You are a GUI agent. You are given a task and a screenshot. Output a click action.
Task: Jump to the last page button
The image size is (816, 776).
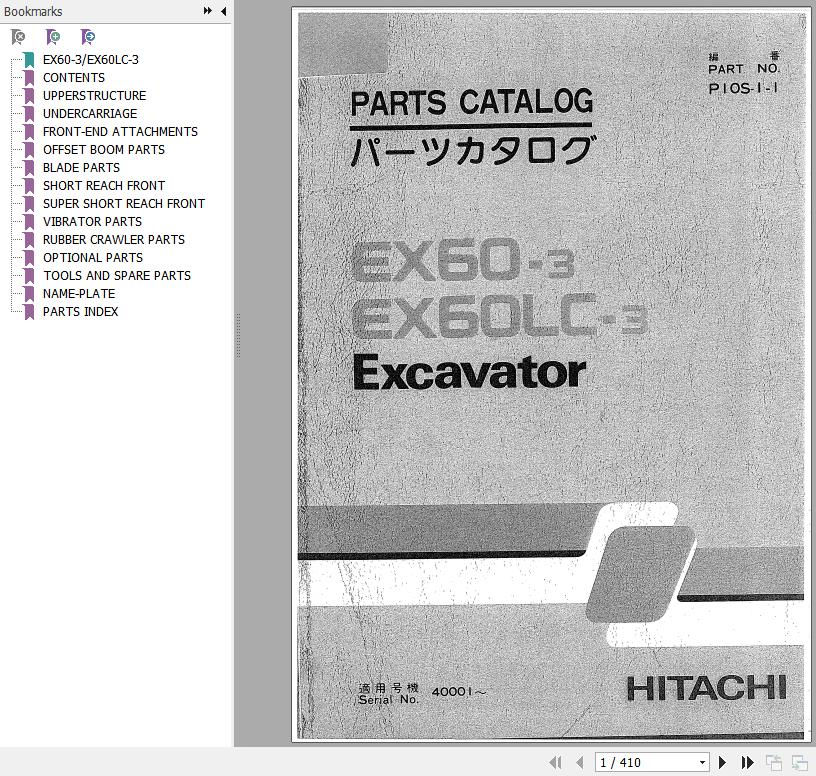tap(747, 763)
